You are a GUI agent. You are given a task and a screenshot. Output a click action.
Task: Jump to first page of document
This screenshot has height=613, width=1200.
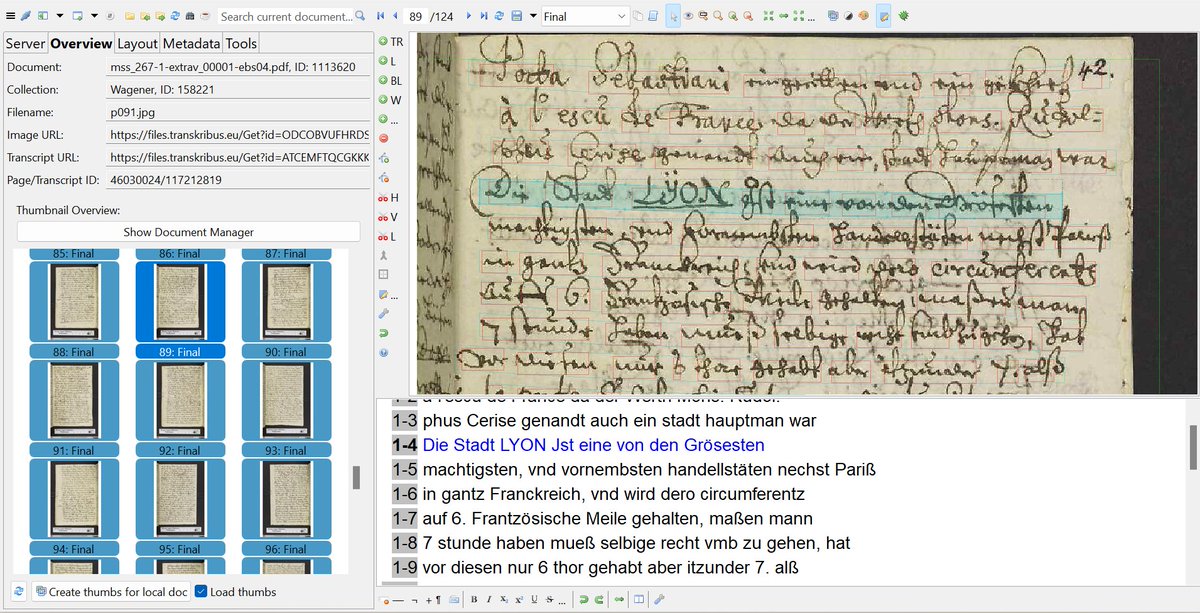(x=380, y=17)
